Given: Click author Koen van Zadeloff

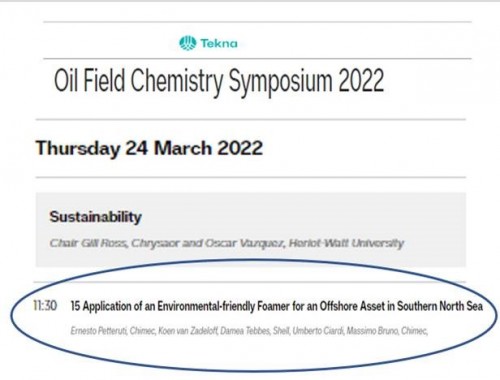Looking at the screenshot, I should pos(188,331).
